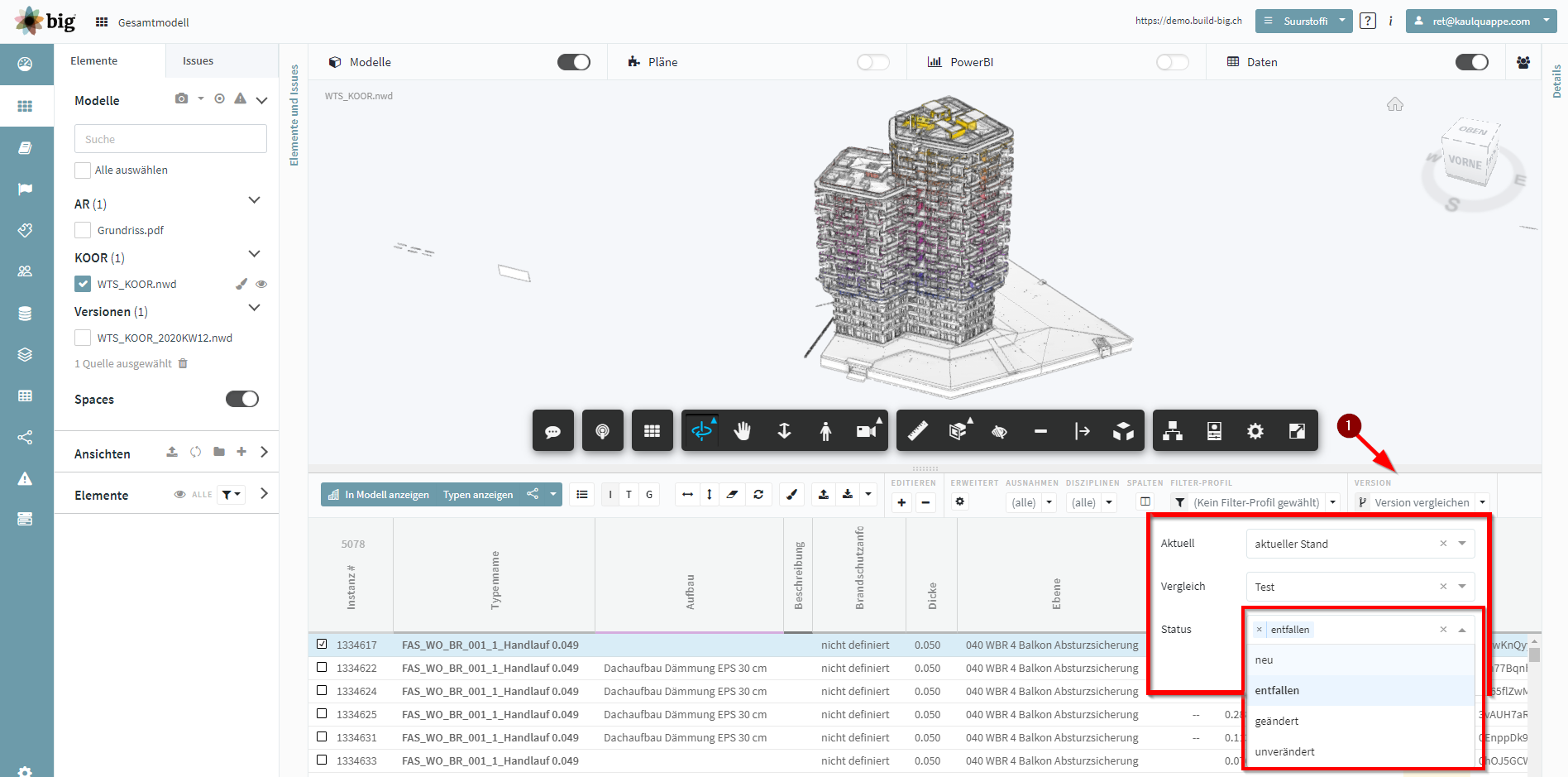Collapse the AR group chevron

(x=255, y=200)
